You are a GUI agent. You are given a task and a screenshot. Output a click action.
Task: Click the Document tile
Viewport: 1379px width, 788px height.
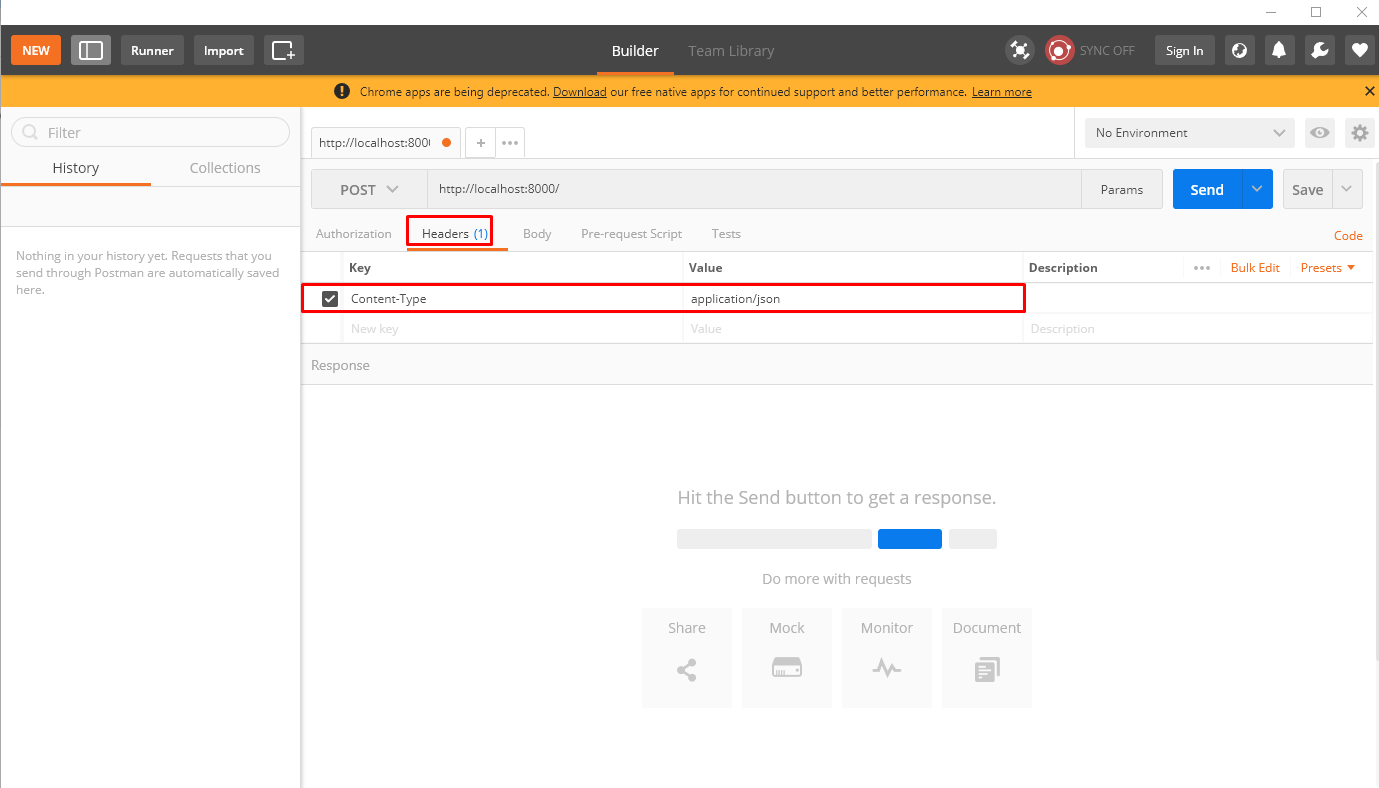[x=987, y=658]
